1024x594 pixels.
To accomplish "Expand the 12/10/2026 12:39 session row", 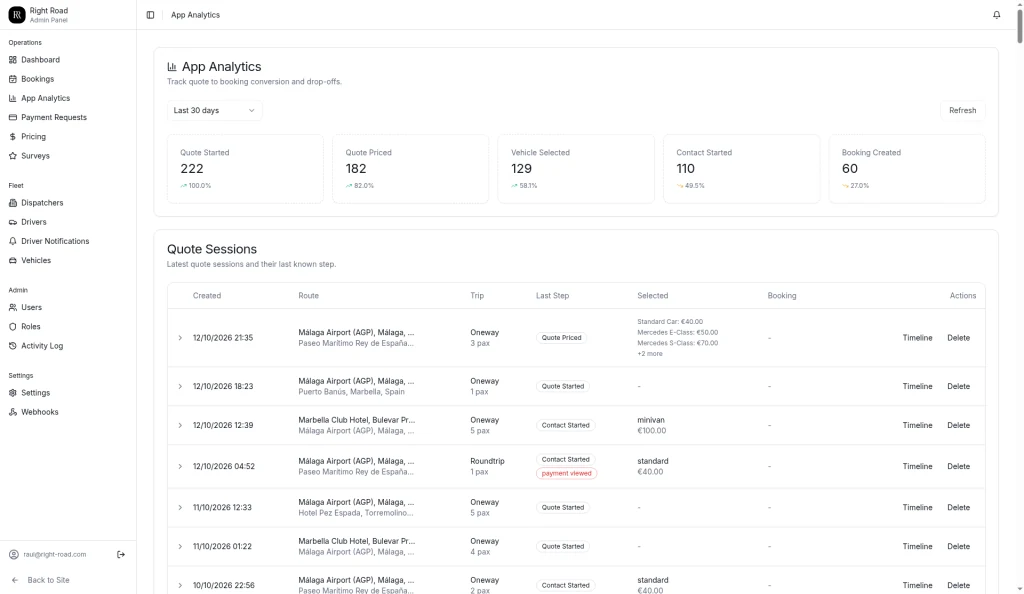I will [x=180, y=426].
